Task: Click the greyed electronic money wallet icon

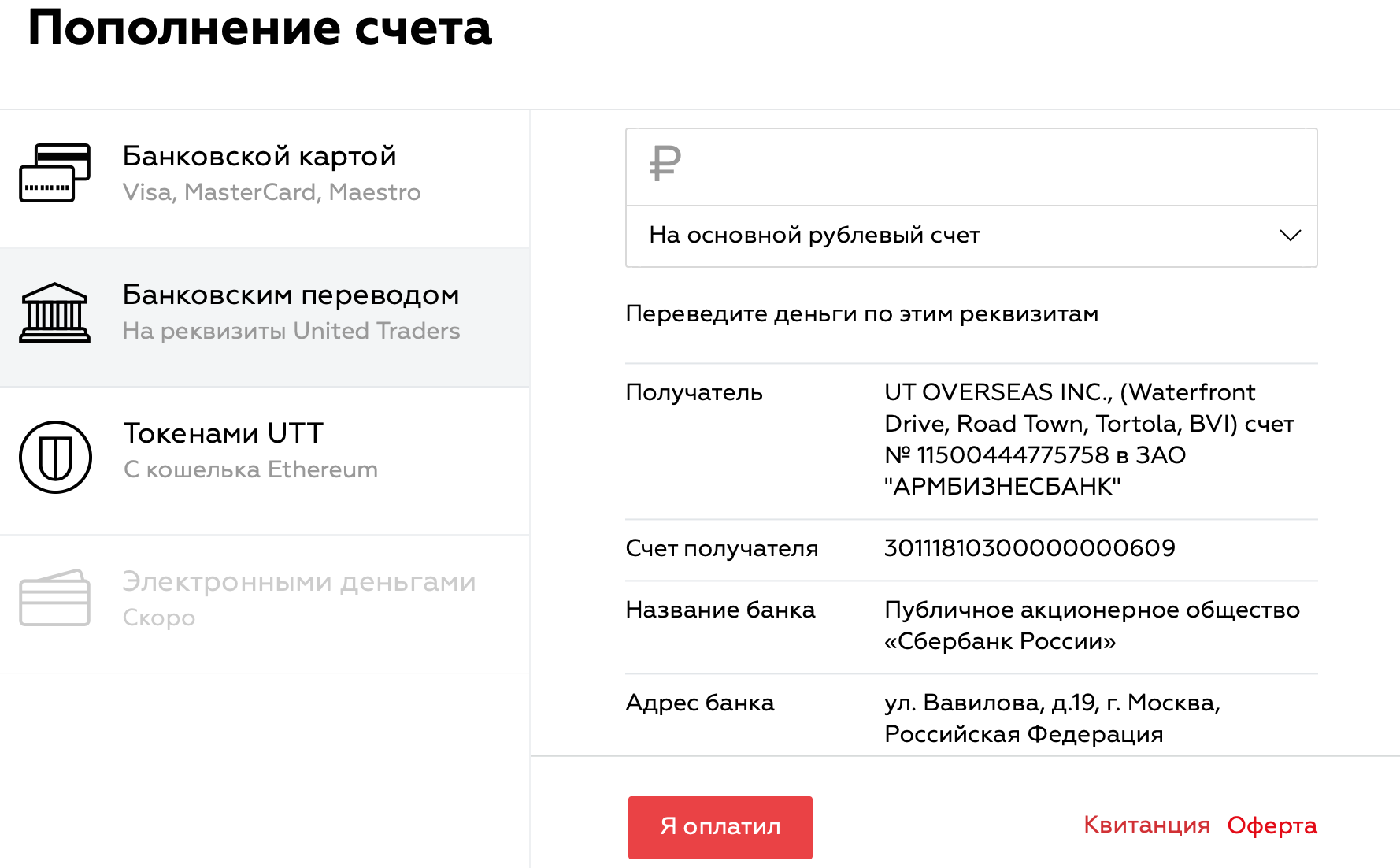Action: (55, 598)
